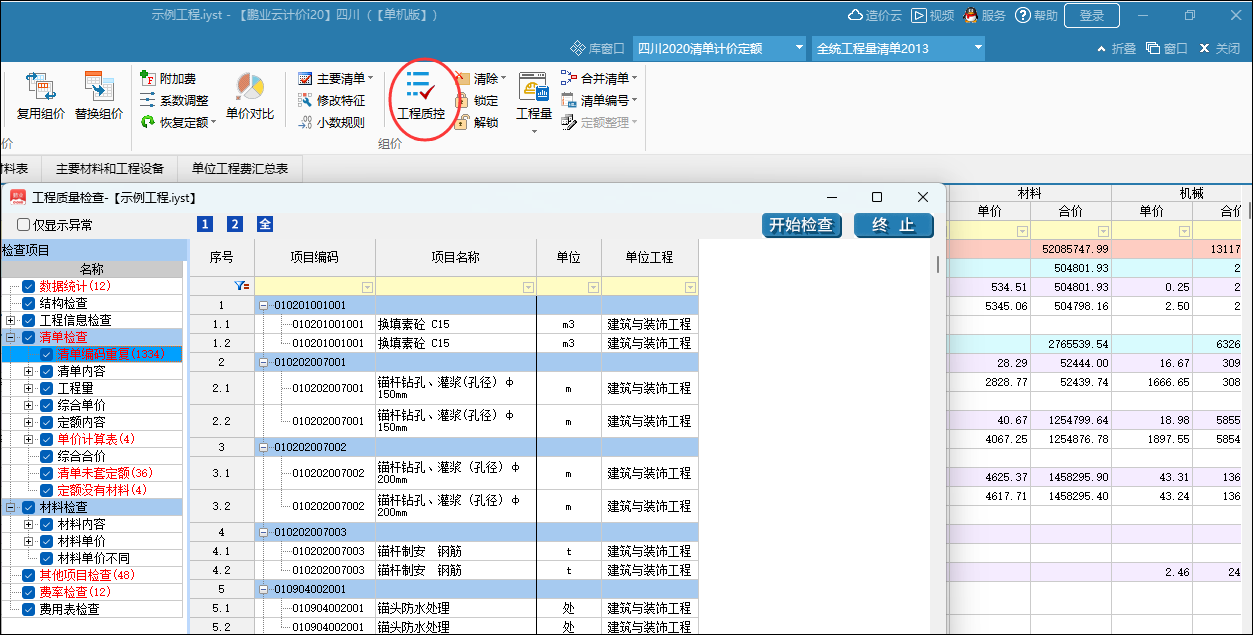
Task: Switch to 主要材料和工程设备 tab
Action: [109, 169]
